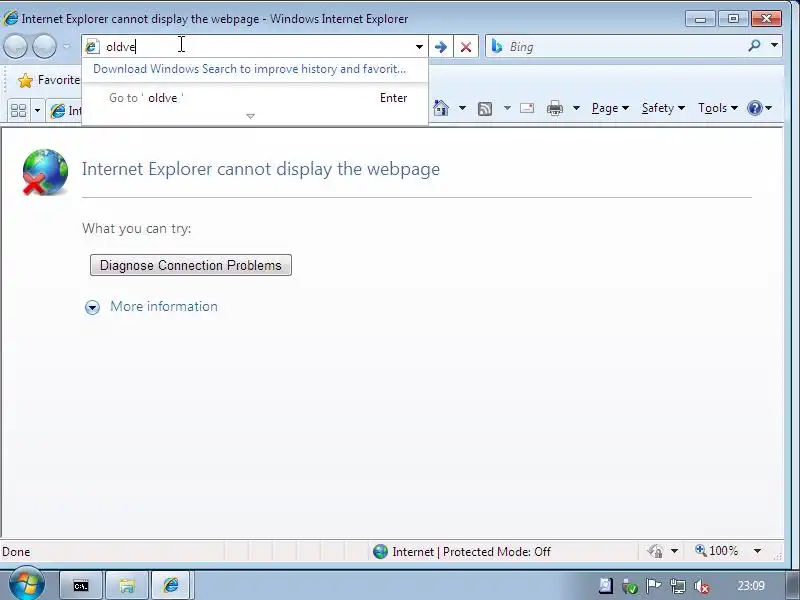Open Windows Explorer folder in taskbar
800x600 pixels.
(x=127, y=586)
